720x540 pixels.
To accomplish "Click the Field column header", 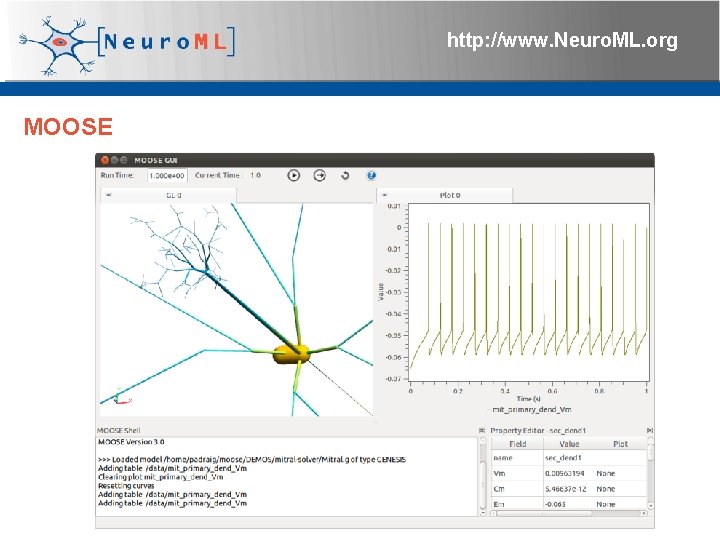I will coord(518,444).
